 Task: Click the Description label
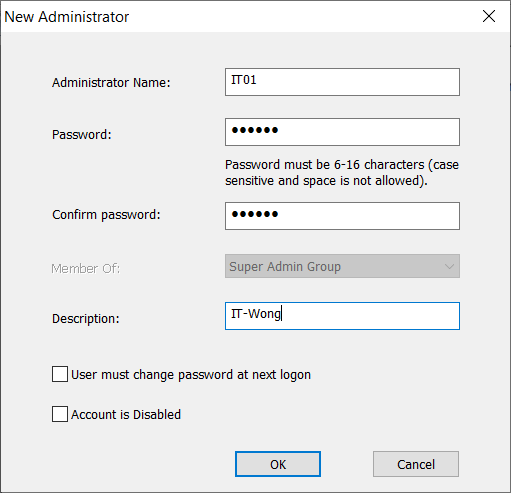pos(86,319)
